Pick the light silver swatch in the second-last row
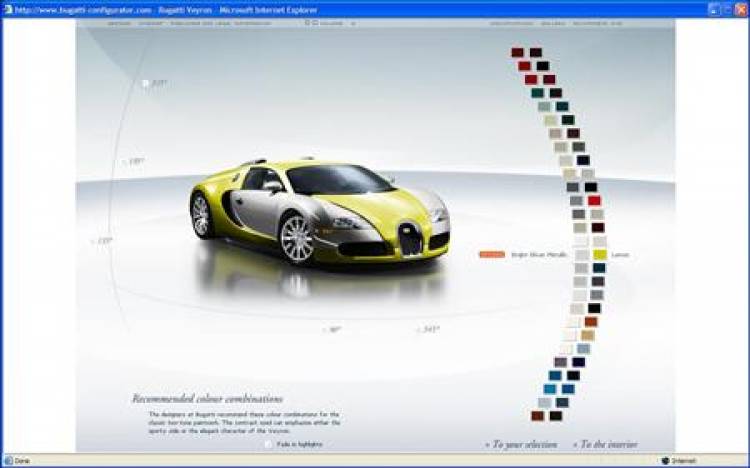Viewport: 750px width, 468px height. 544,402
